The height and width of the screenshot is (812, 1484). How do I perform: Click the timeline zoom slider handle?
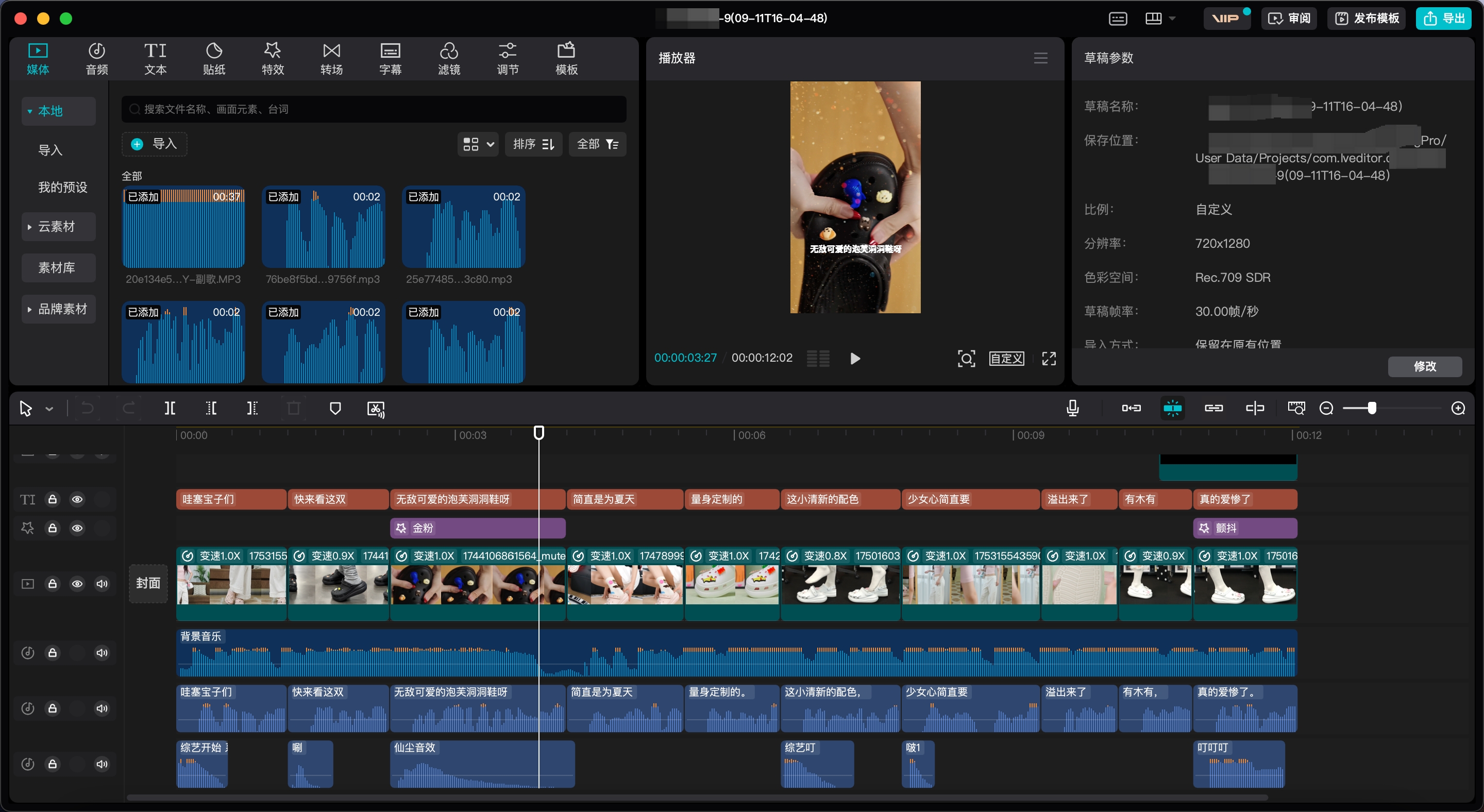1372,408
